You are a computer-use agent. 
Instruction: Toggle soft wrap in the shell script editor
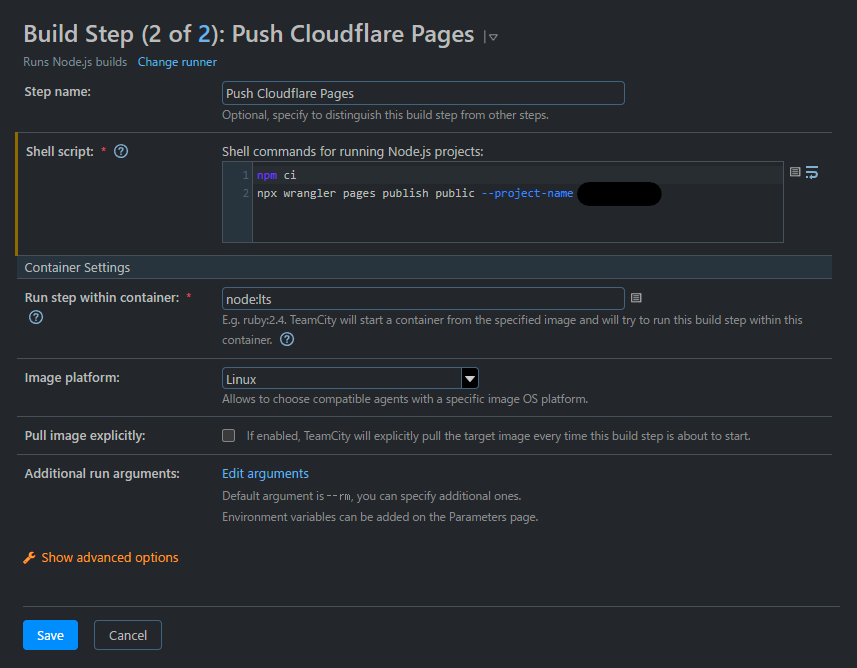(x=811, y=172)
